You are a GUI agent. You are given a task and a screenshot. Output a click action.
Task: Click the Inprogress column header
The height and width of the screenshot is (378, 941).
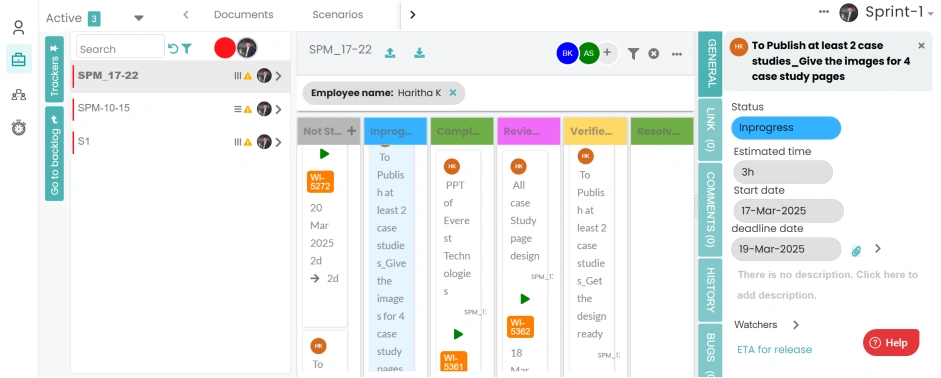395,131
